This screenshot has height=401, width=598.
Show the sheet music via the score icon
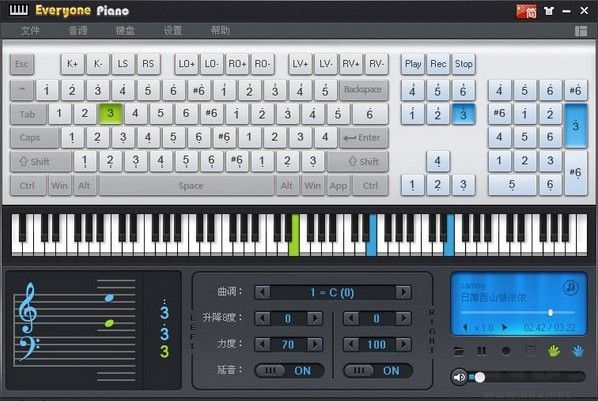[x=530, y=350]
